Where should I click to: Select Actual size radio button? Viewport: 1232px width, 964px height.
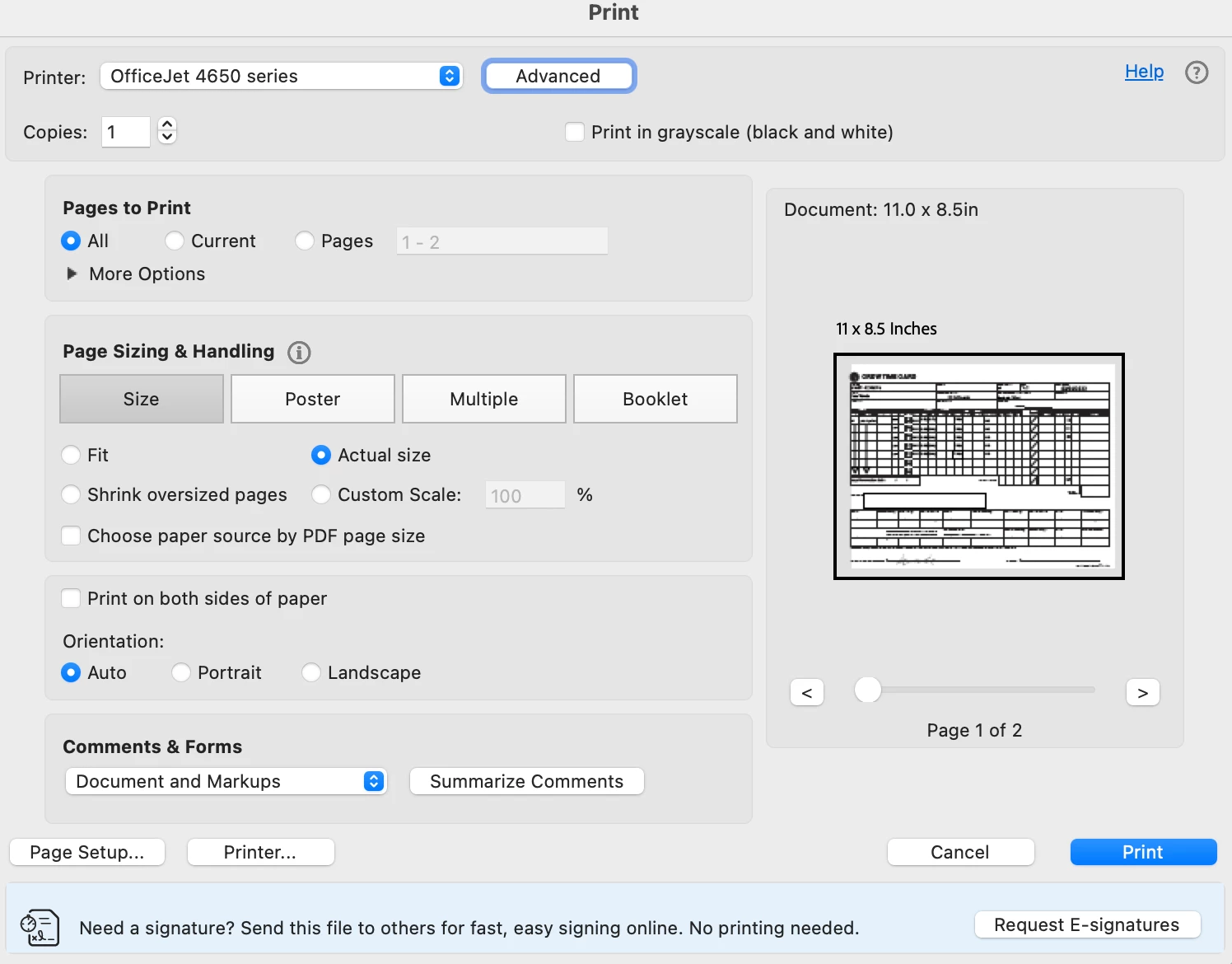(x=321, y=455)
